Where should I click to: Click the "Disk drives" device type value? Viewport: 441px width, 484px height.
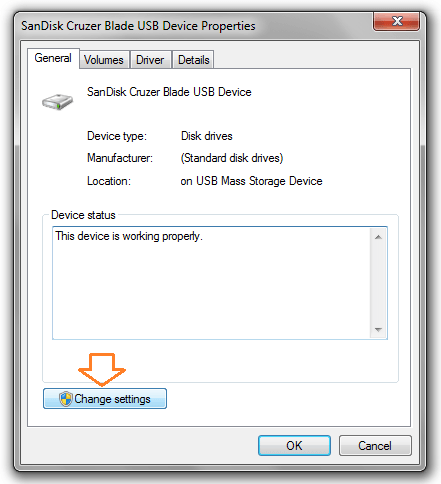pyautogui.click(x=207, y=136)
